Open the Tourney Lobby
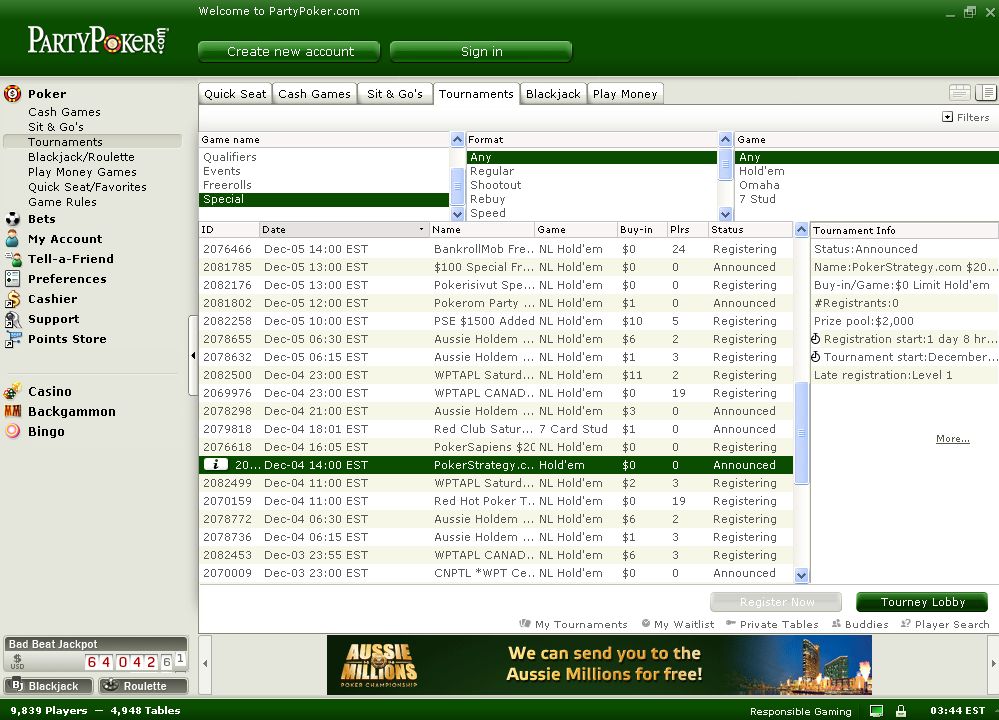This screenshot has width=999, height=720. (x=922, y=601)
